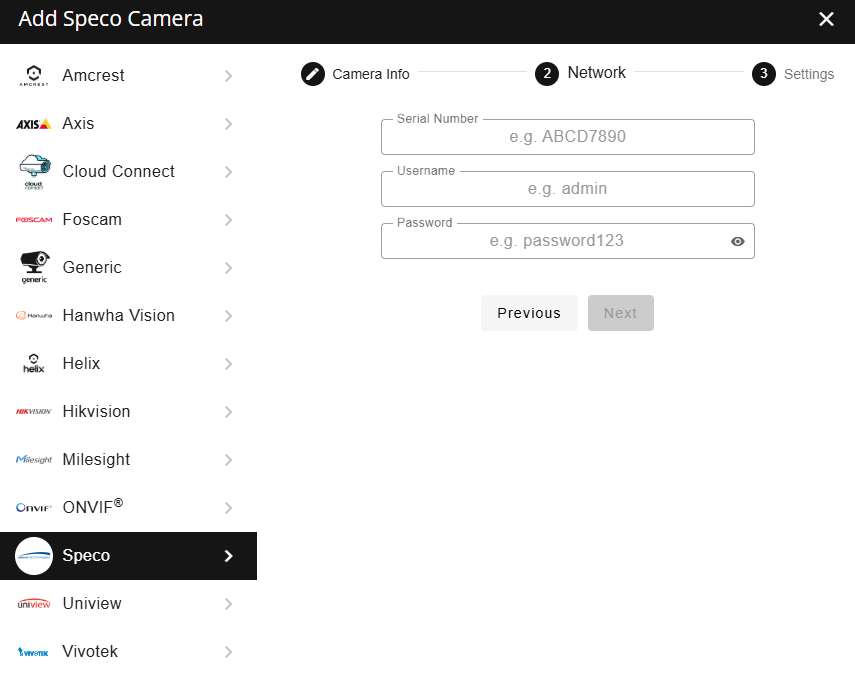Click the Amcrest brand logo icon

coord(34,76)
